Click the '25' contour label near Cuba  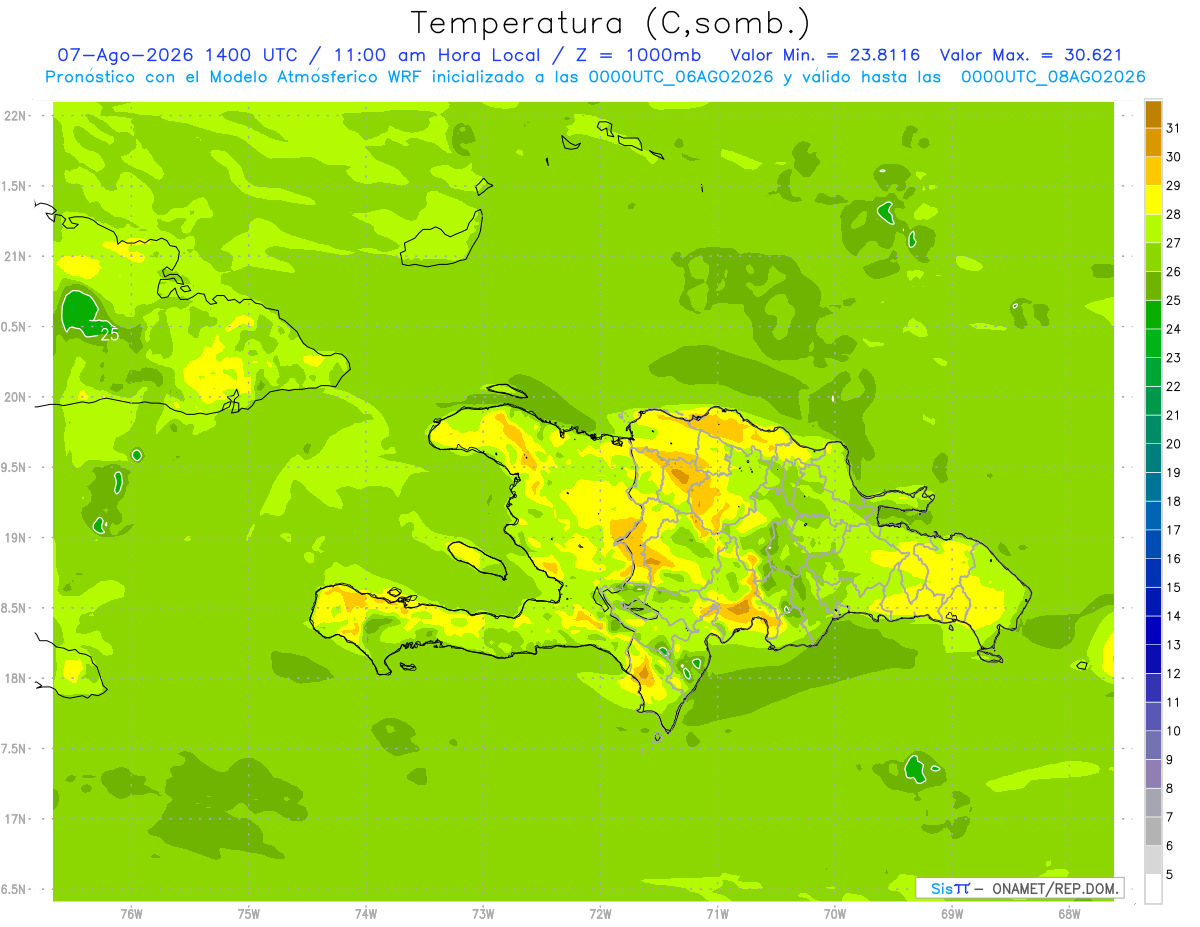(x=109, y=334)
